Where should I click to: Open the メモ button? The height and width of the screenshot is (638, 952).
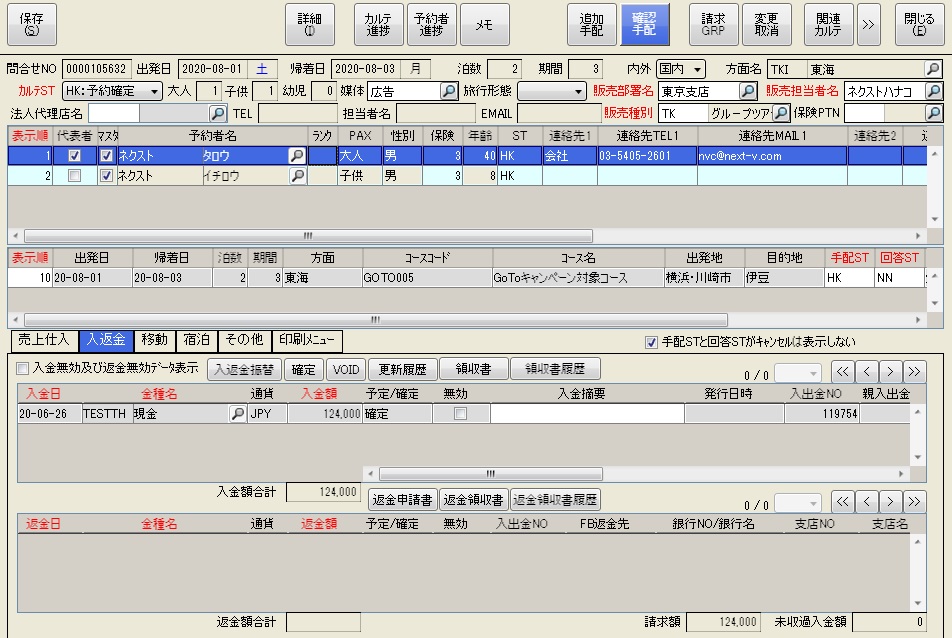[x=484, y=24]
